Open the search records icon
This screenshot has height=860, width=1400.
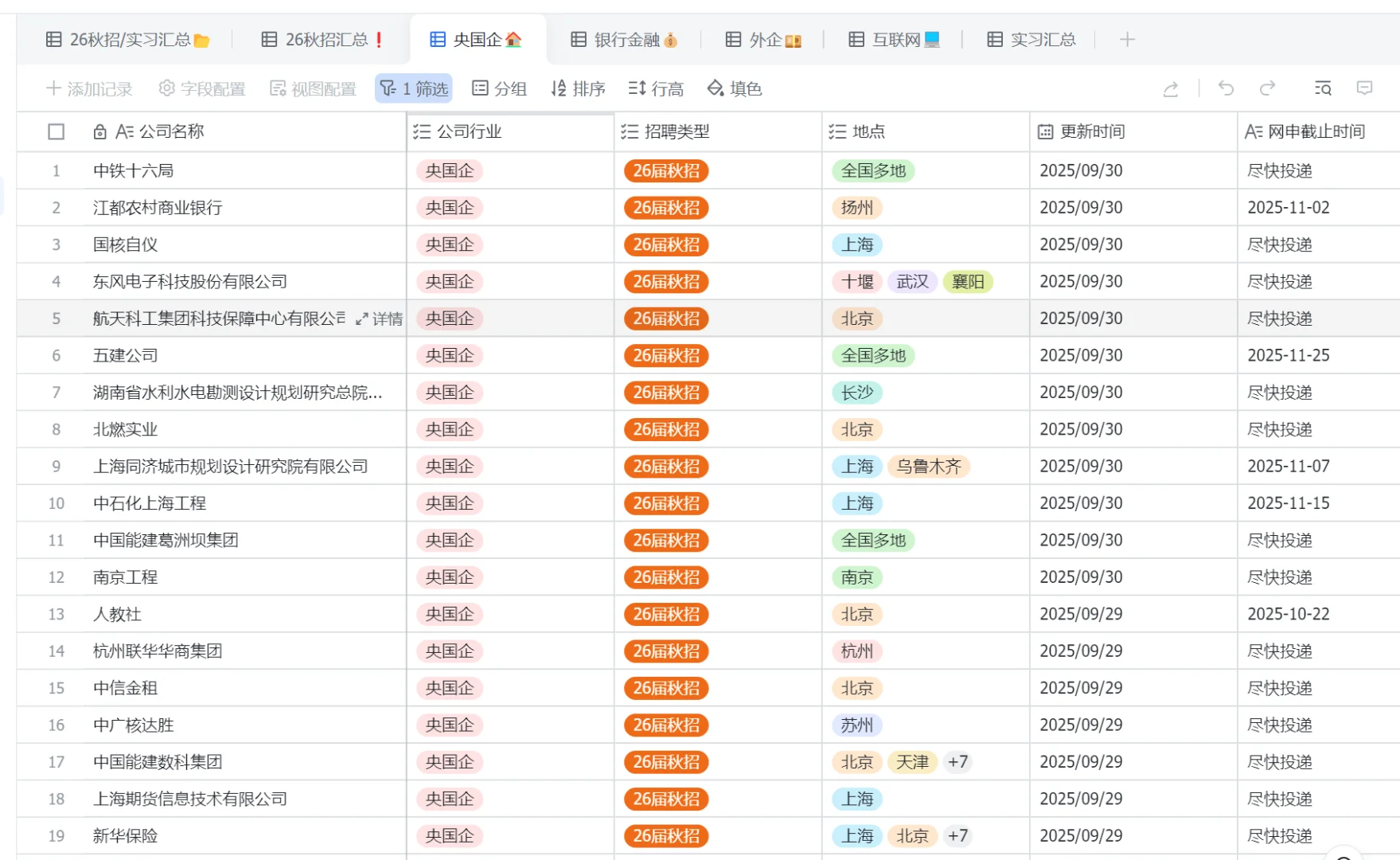coord(1323,88)
